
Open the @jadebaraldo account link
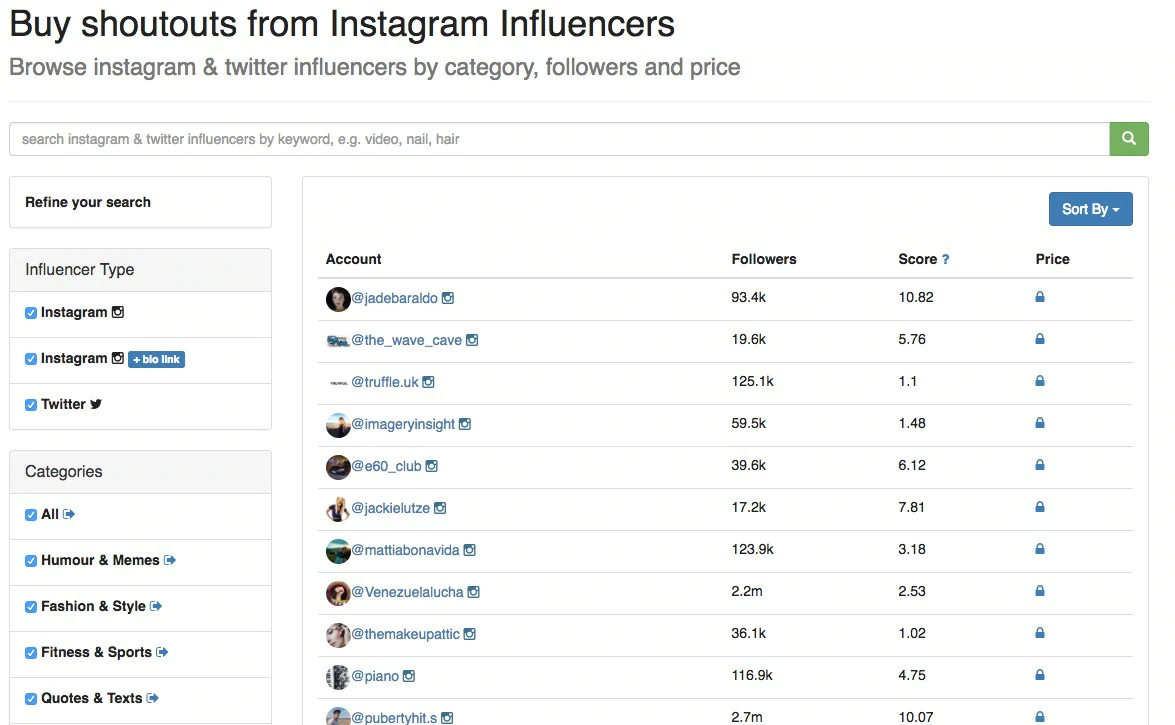click(x=394, y=298)
